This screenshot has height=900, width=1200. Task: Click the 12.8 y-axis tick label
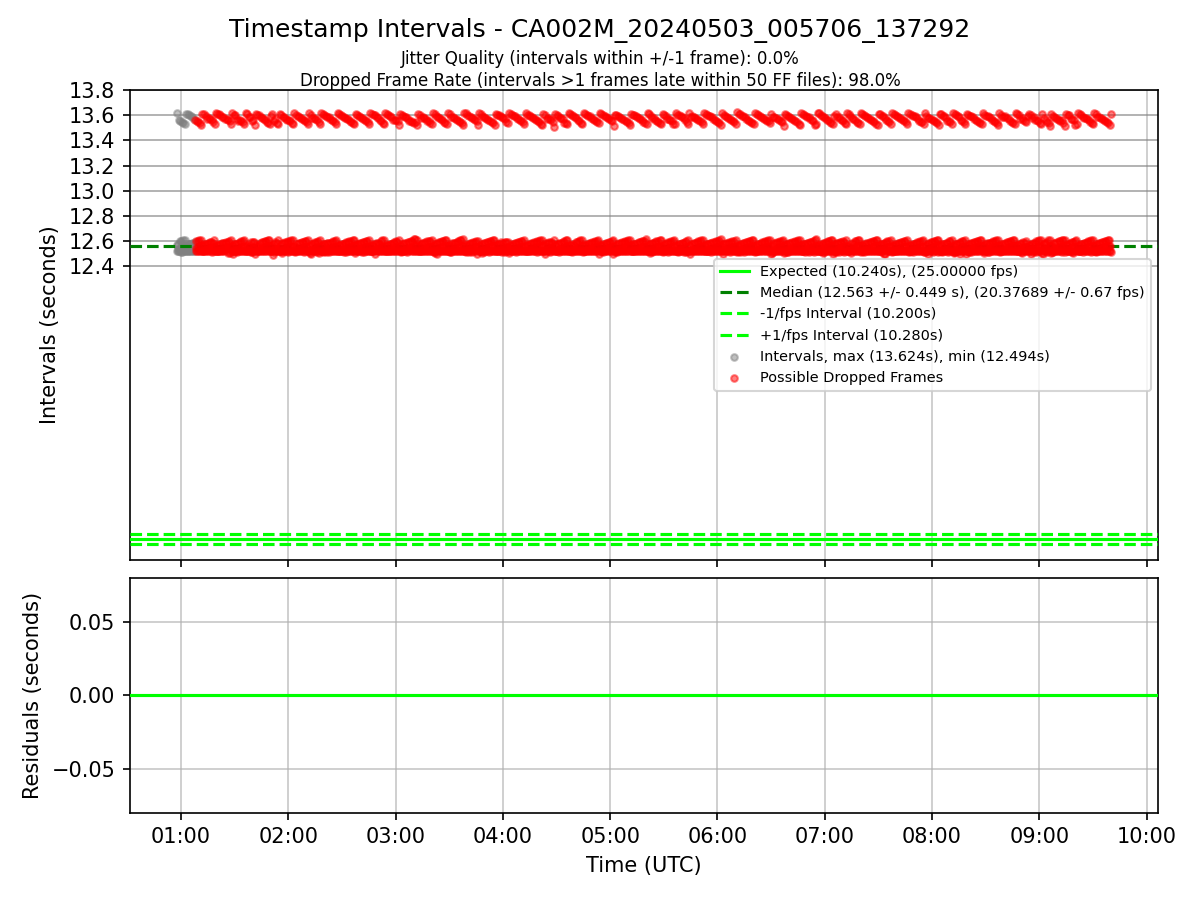click(x=93, y=216)
